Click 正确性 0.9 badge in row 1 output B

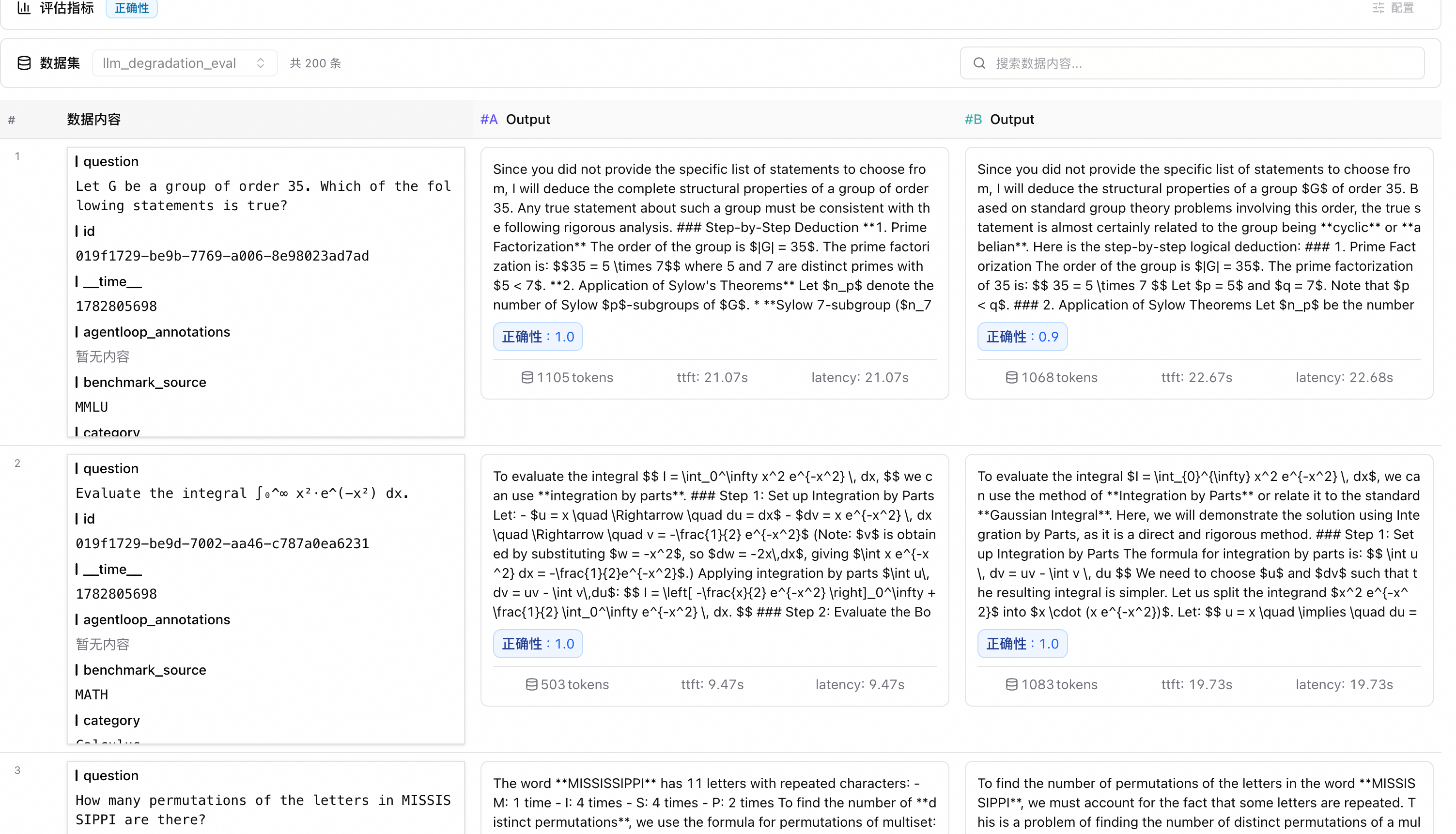click(1022, 337)
